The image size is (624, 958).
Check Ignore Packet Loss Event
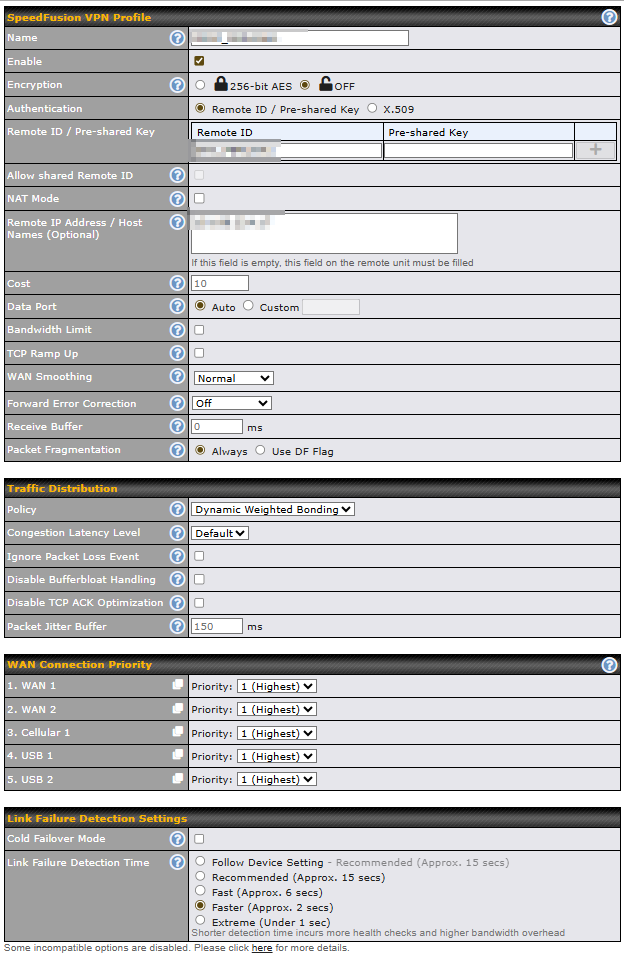click(x=199, y=556)
